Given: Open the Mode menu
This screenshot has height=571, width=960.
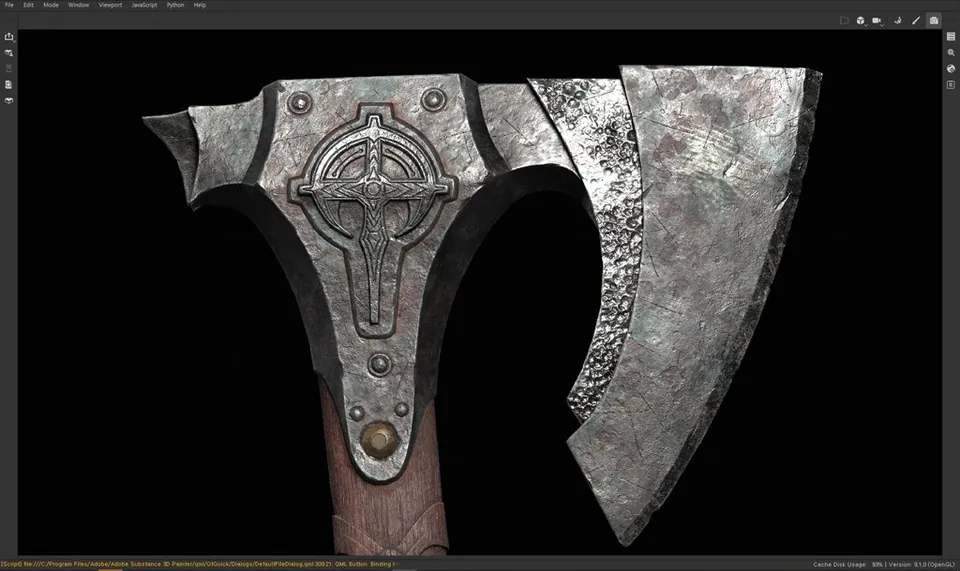Looking at the screenshot, I should click(51, 5).
